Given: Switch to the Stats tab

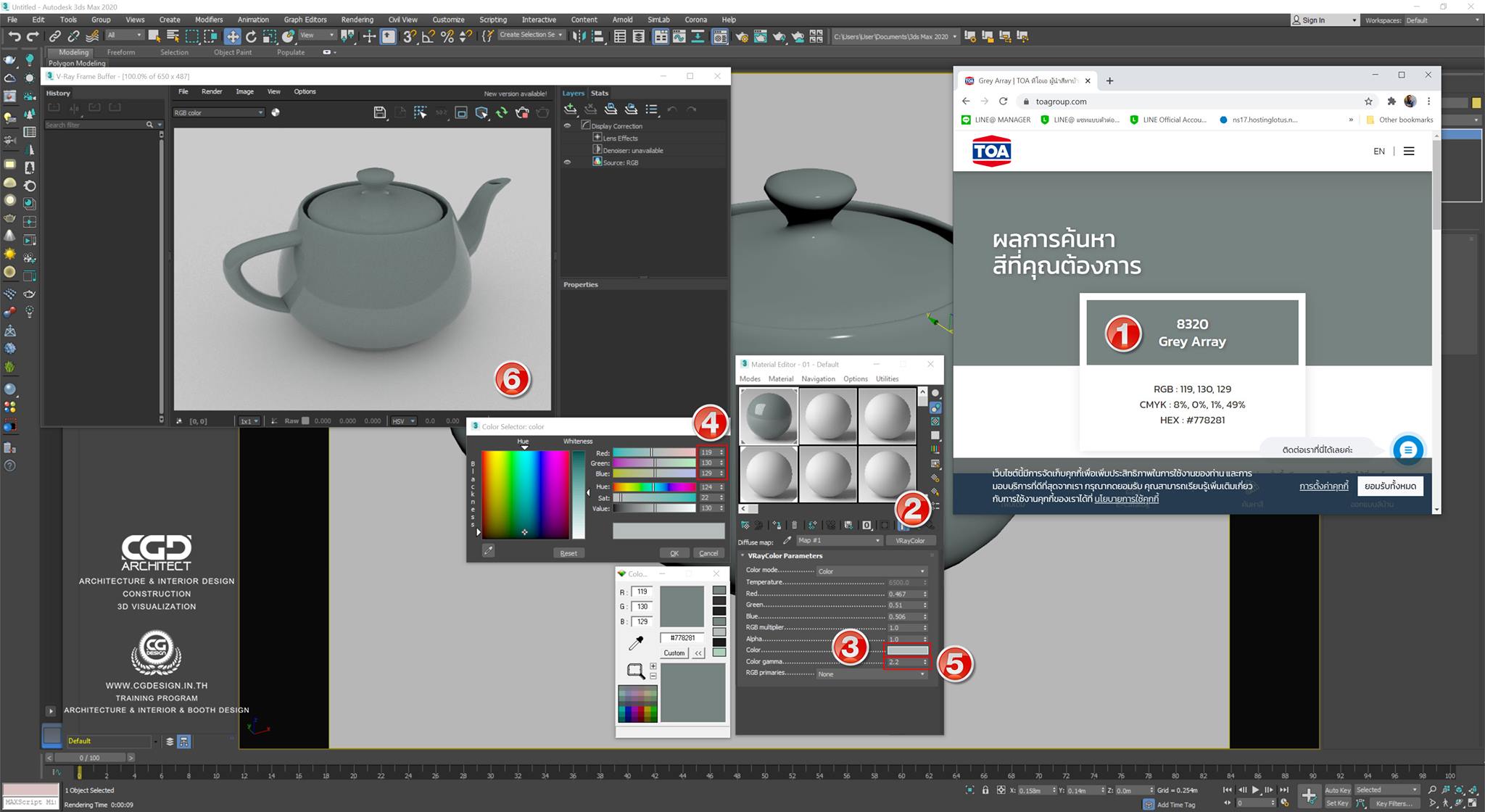Looking at the screenshot, I should (x=599, y=93).
